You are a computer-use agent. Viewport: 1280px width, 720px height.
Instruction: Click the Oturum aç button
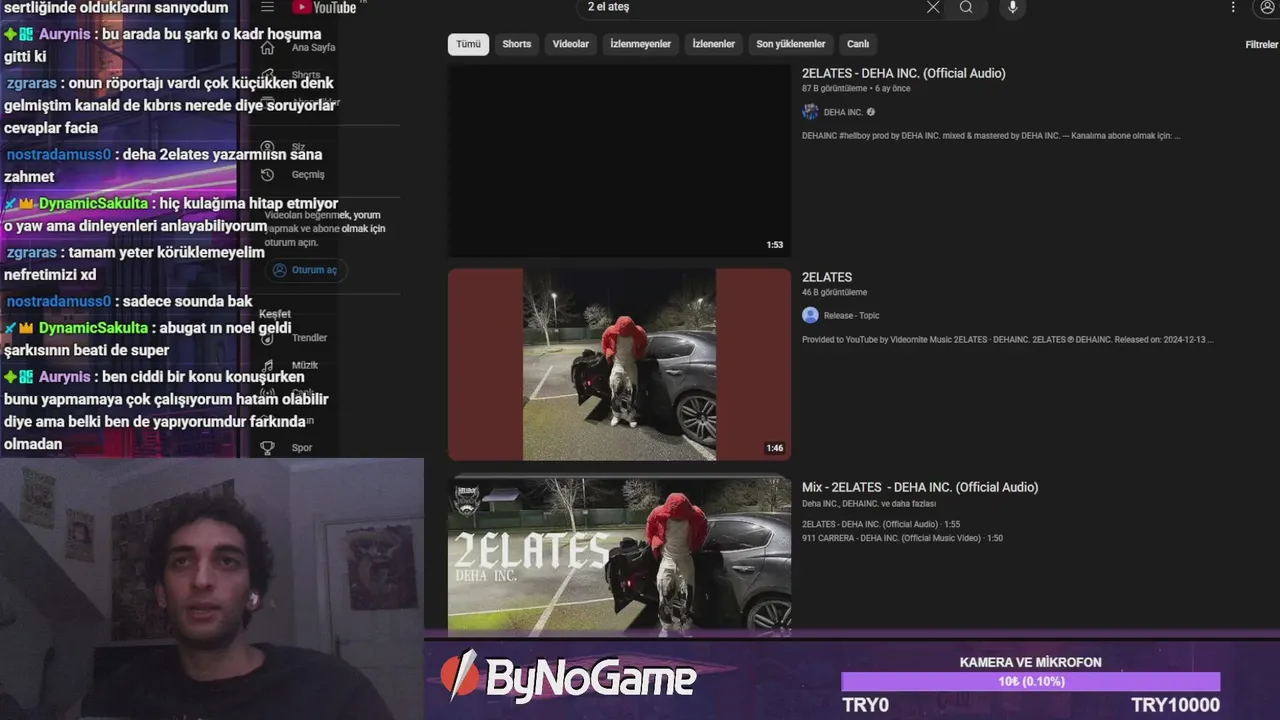[305, 270]
